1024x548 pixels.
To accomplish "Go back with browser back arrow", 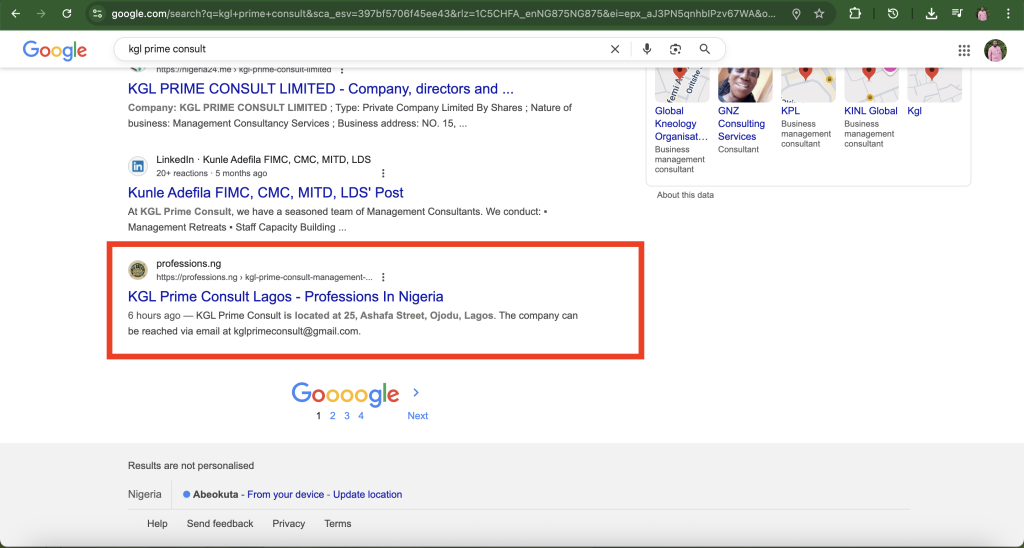I will coord(16,13).
